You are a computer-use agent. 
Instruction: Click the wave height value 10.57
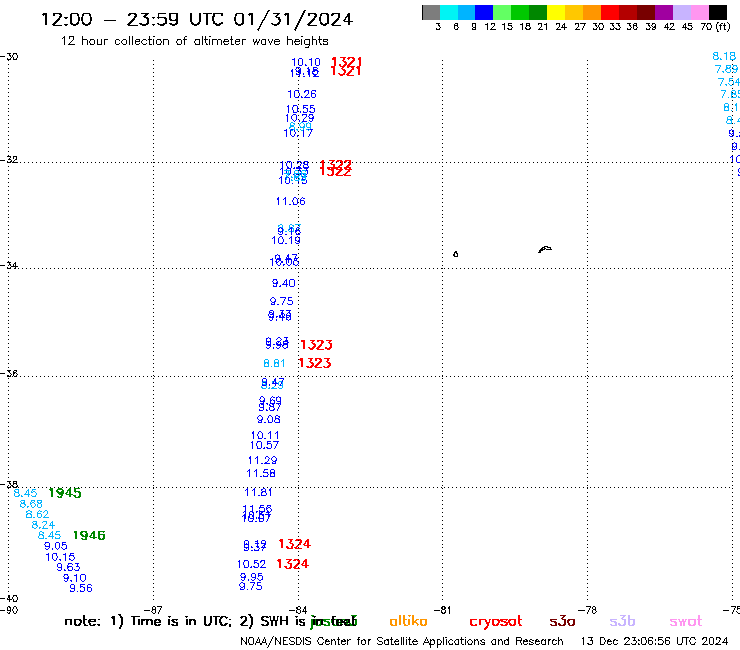point(265,445)
